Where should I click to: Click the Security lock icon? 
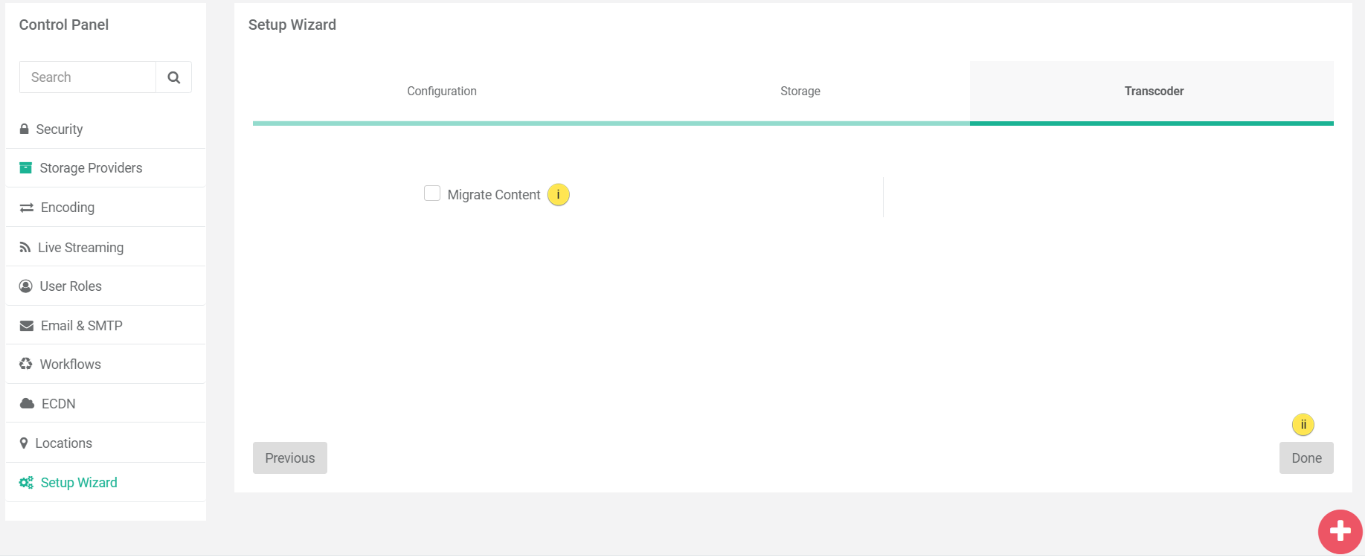25,129
